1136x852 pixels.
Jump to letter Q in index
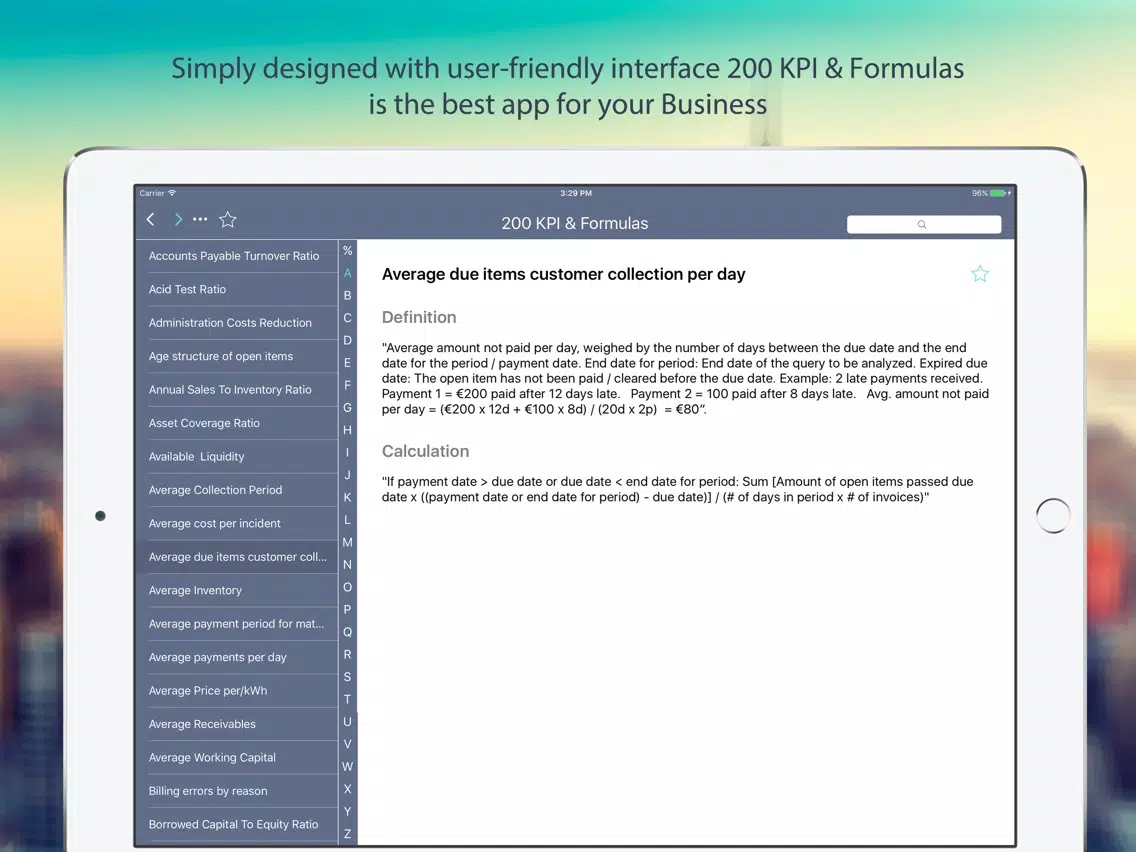coord(348,632)
